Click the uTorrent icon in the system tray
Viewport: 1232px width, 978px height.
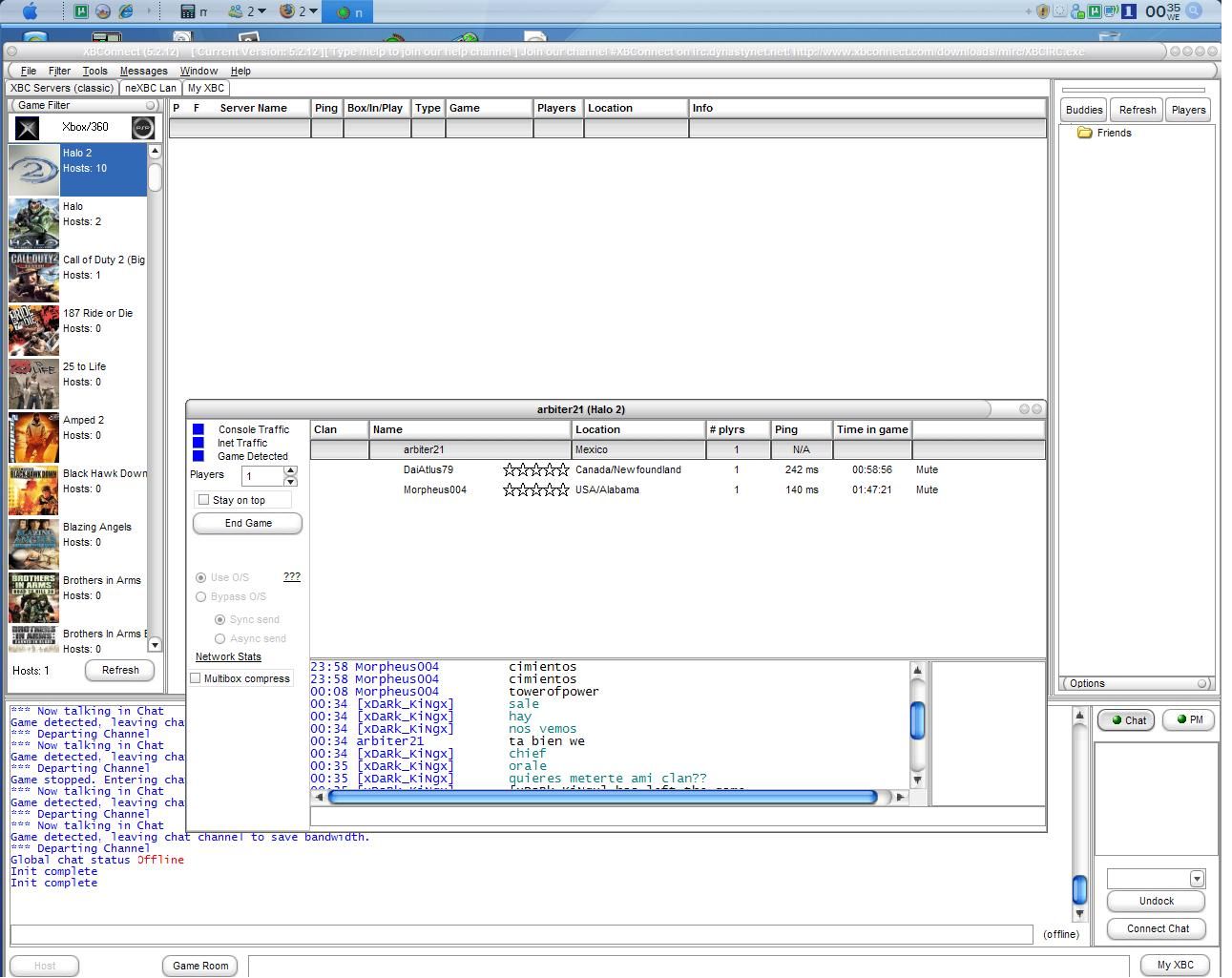(1095, 11)
